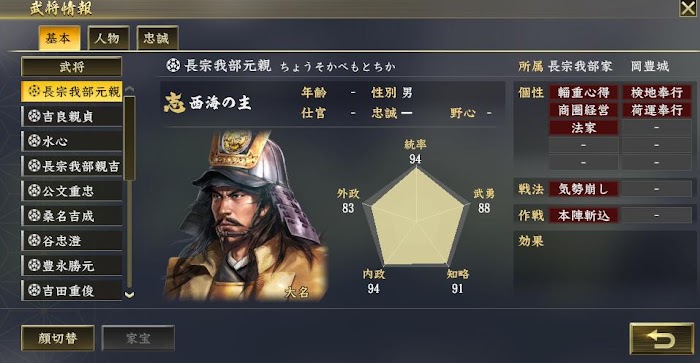700x363 pixels.
Task: Select 長宗我部親吉 in officer list
Action: (x=71, y=166)
